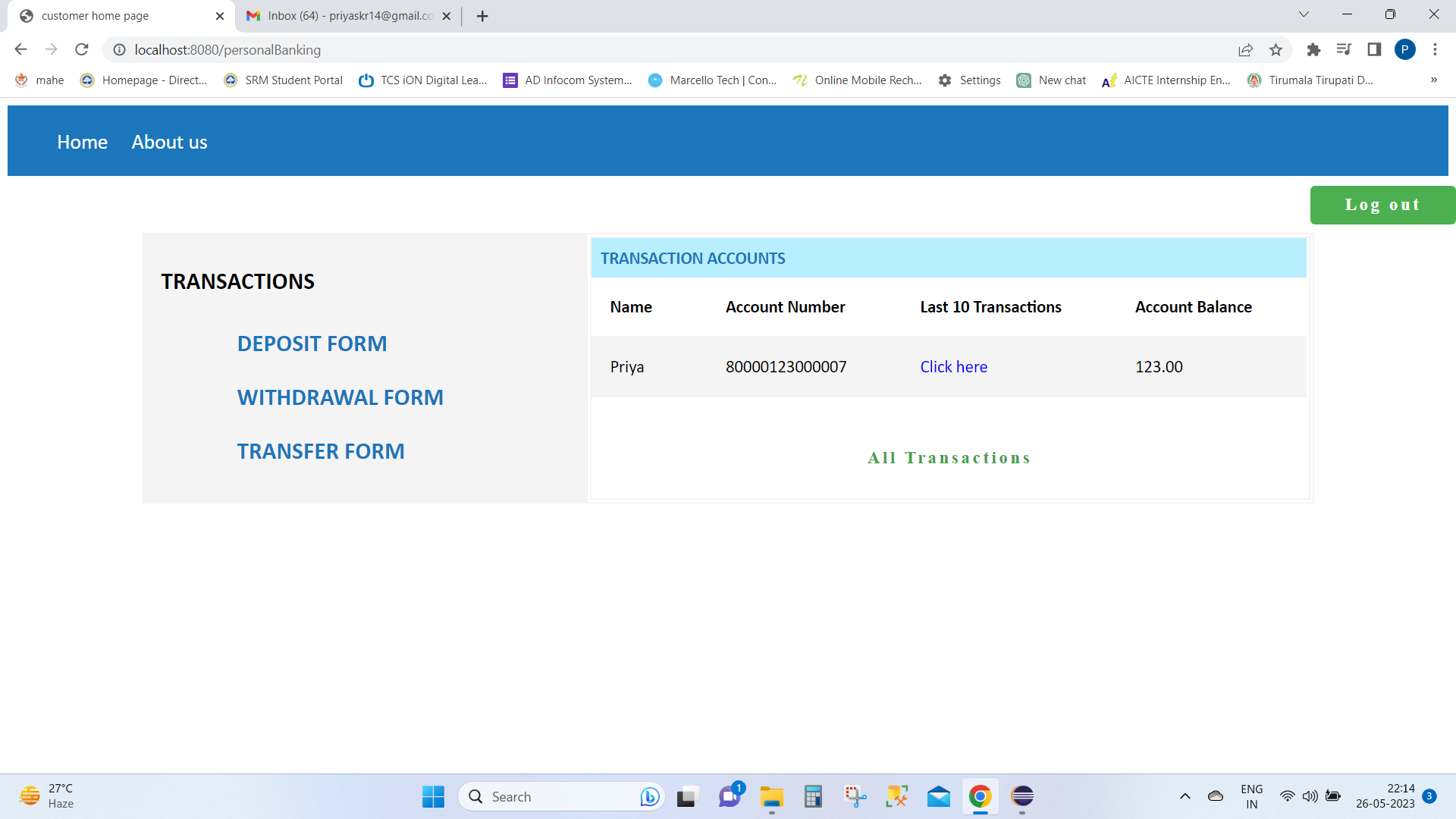Click here to view last 10 transactions
Image resolution: width=1456 pixels, height=819 pixels.
pos(953,366)
